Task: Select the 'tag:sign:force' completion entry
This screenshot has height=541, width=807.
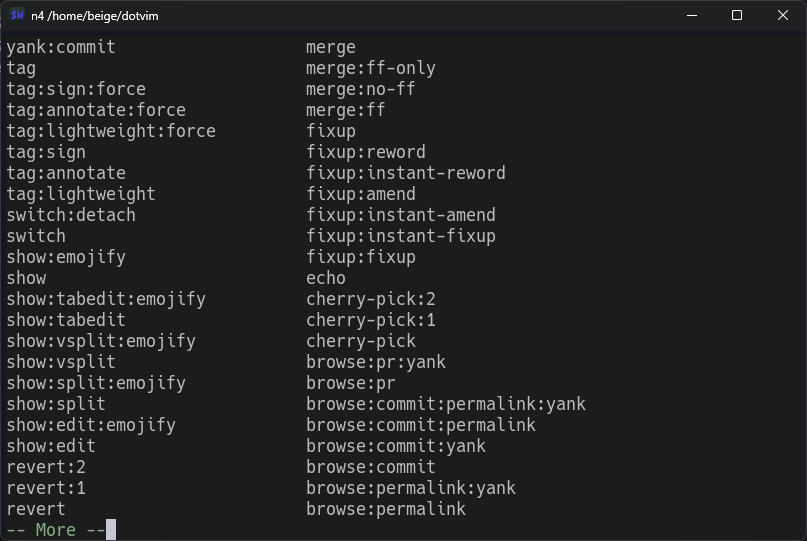Action: [x=76, y=89]
